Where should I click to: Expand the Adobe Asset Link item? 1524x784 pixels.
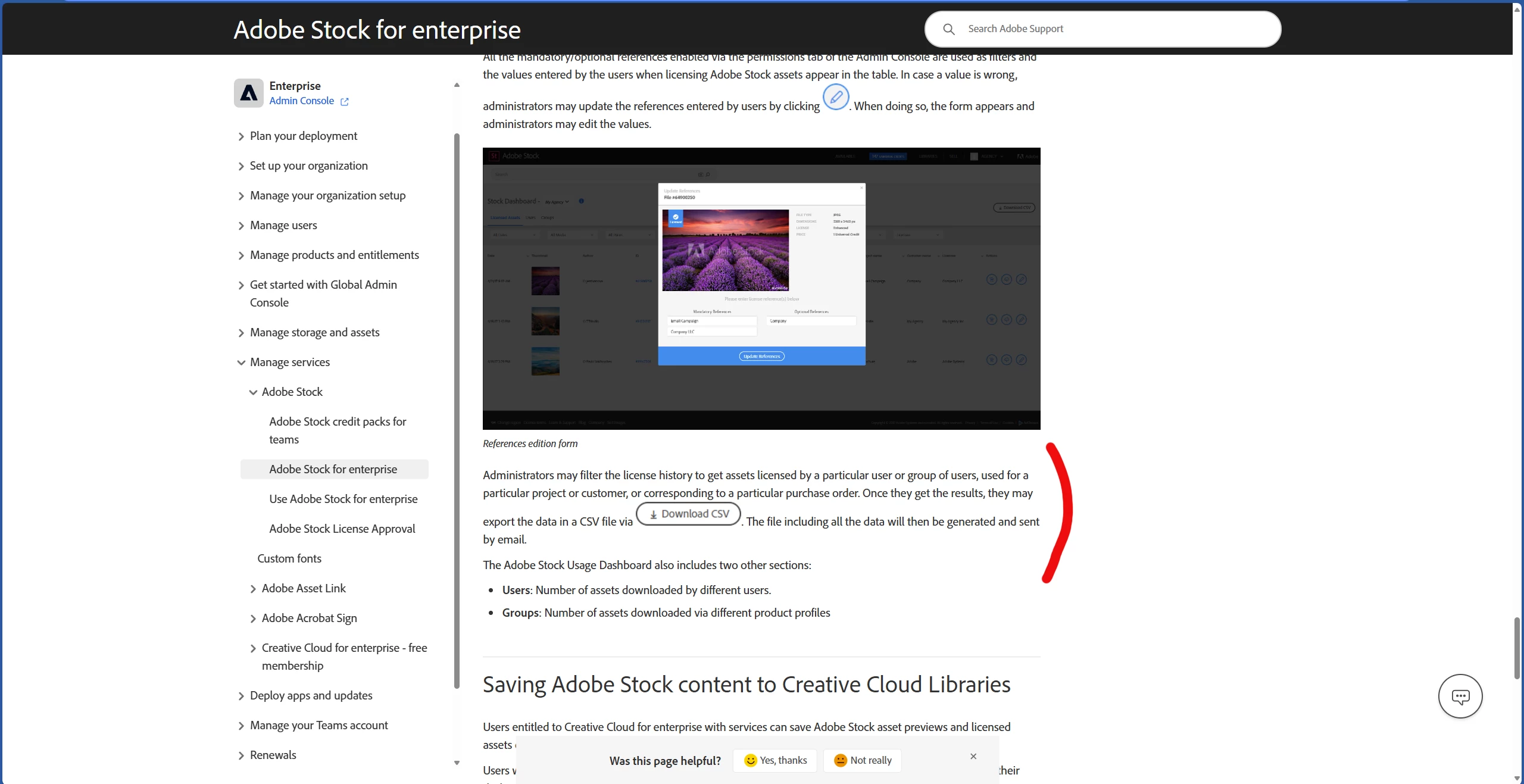(x=253, y=589)
